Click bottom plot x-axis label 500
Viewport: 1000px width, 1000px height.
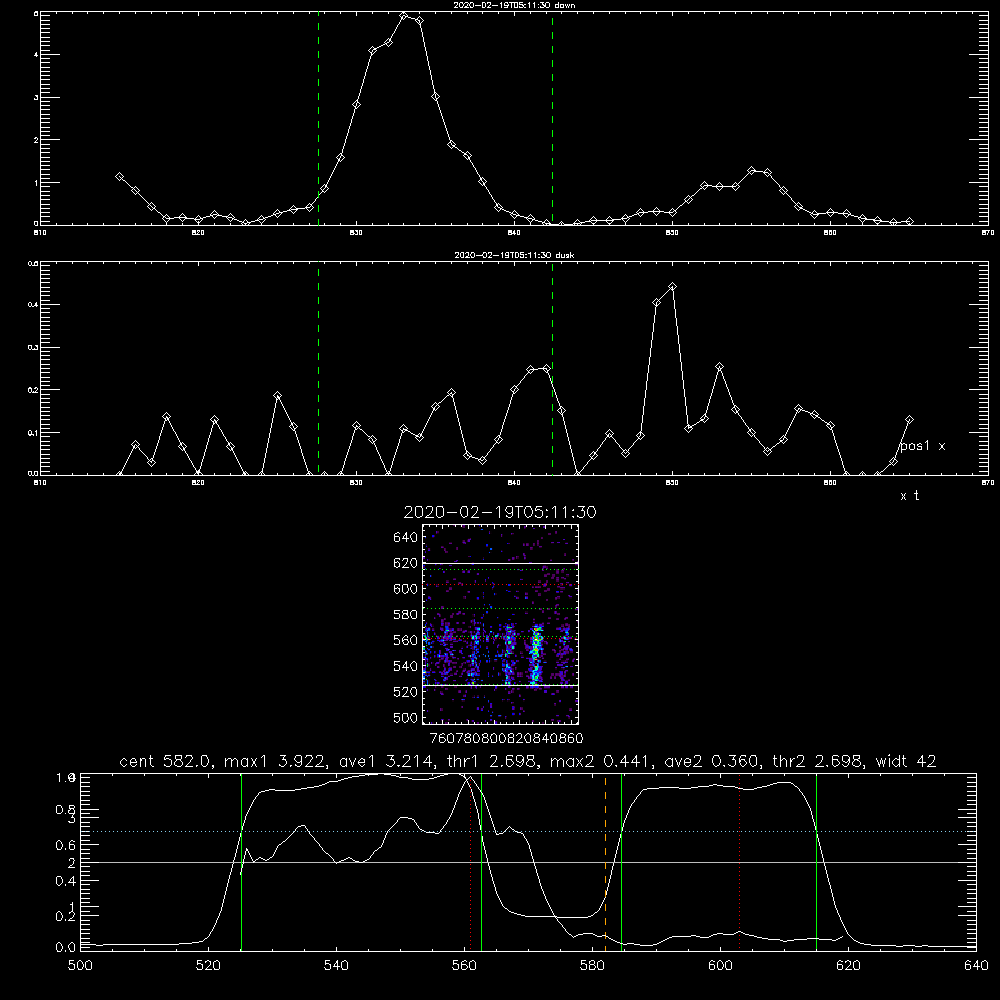(x=80, y=966)
